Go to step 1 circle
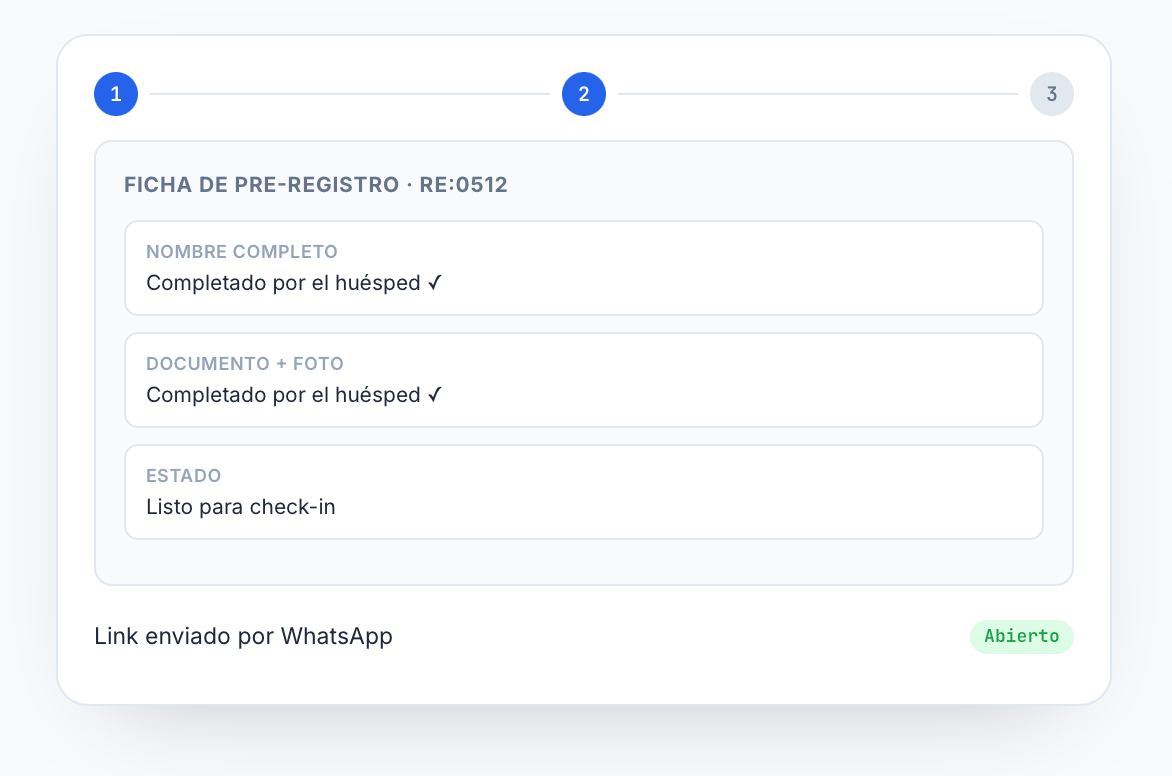This screenshot has height=776, width=1172. coord(116,94)
